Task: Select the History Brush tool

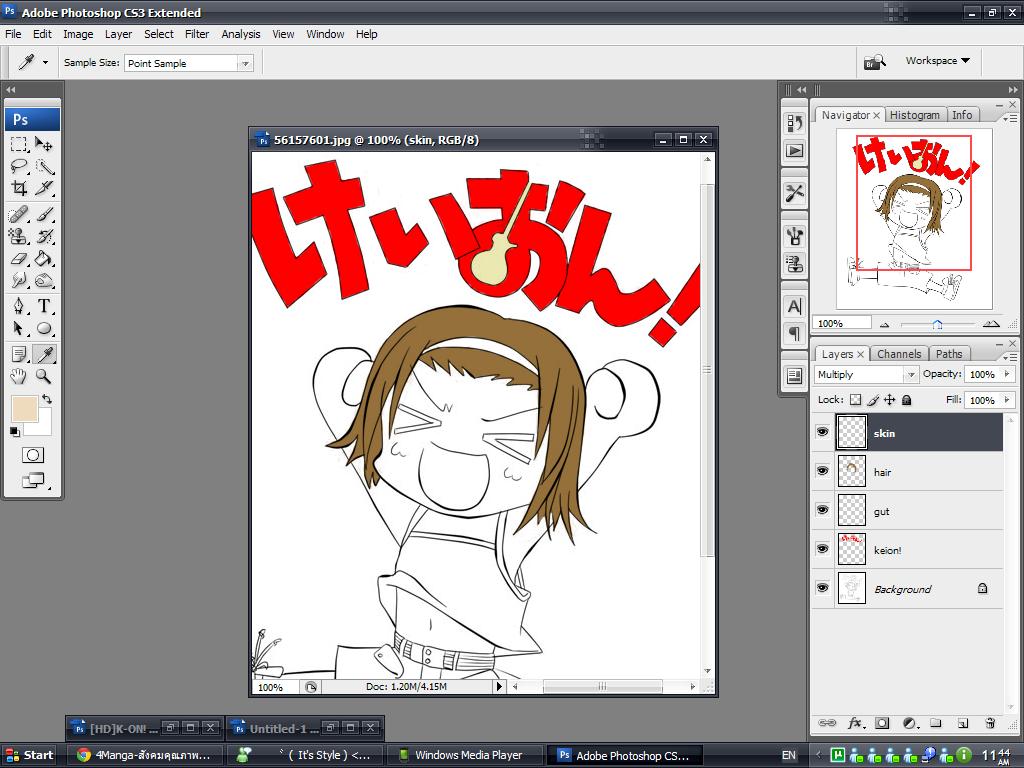Action: 44,236
